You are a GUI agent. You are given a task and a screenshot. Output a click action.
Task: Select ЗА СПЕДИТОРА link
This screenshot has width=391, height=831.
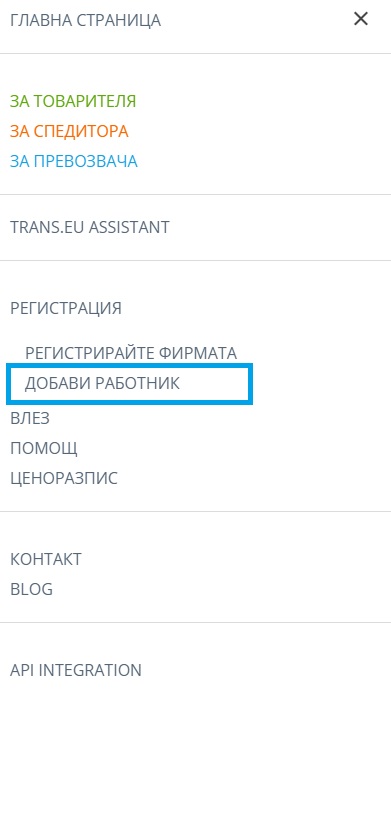click(69, 131)
